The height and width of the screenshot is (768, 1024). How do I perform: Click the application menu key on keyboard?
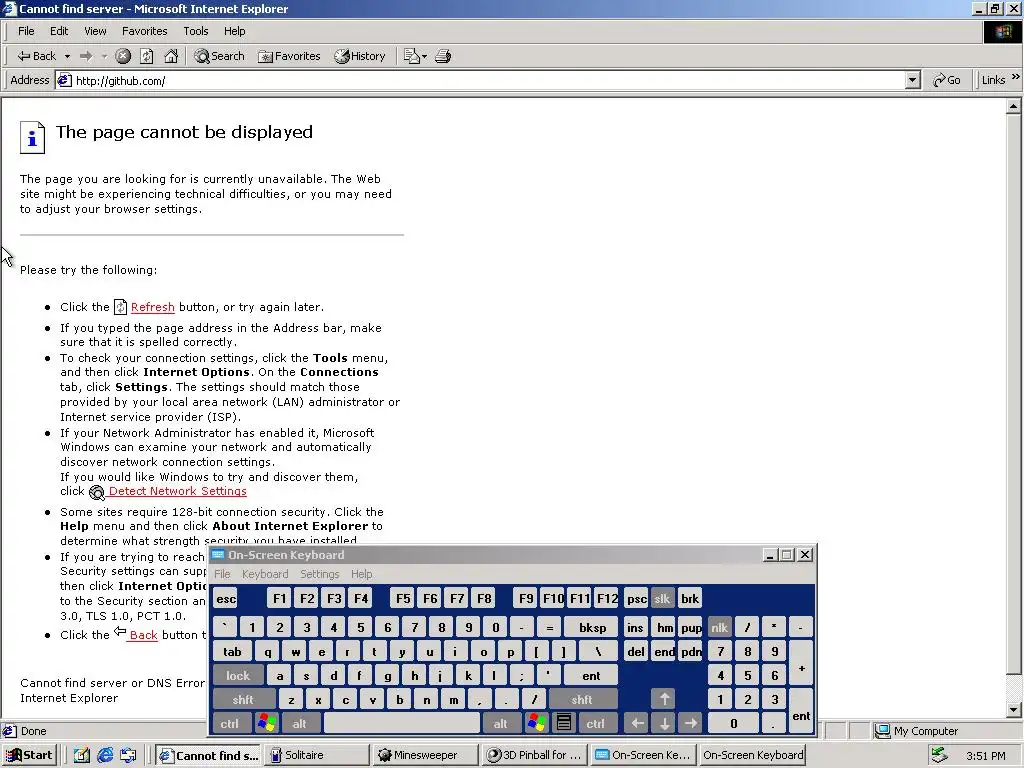pyautogui.click(x=564, y=723)
